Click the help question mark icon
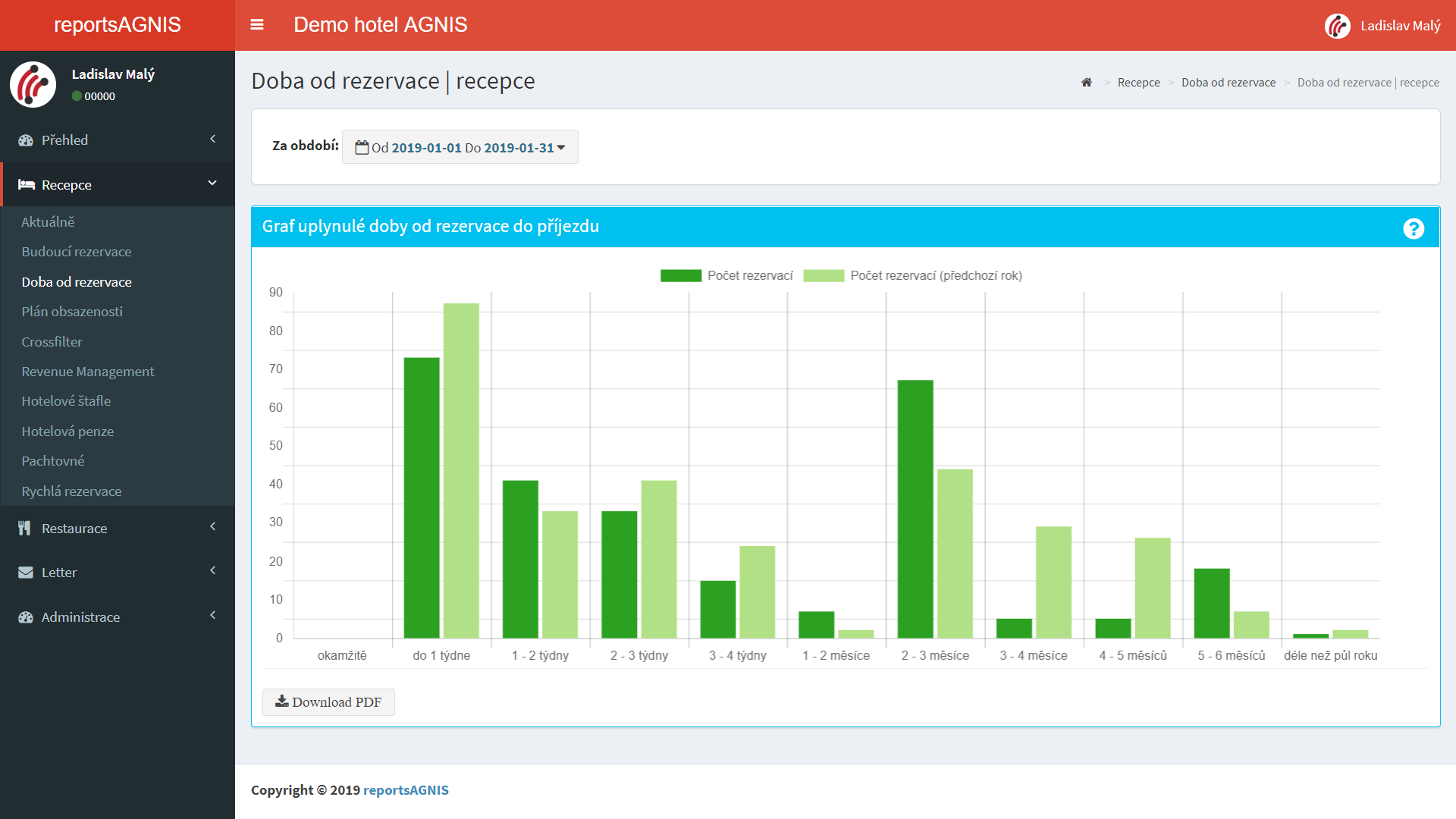This screenshot has width=1456, height=819. (x=1413, y=228)
